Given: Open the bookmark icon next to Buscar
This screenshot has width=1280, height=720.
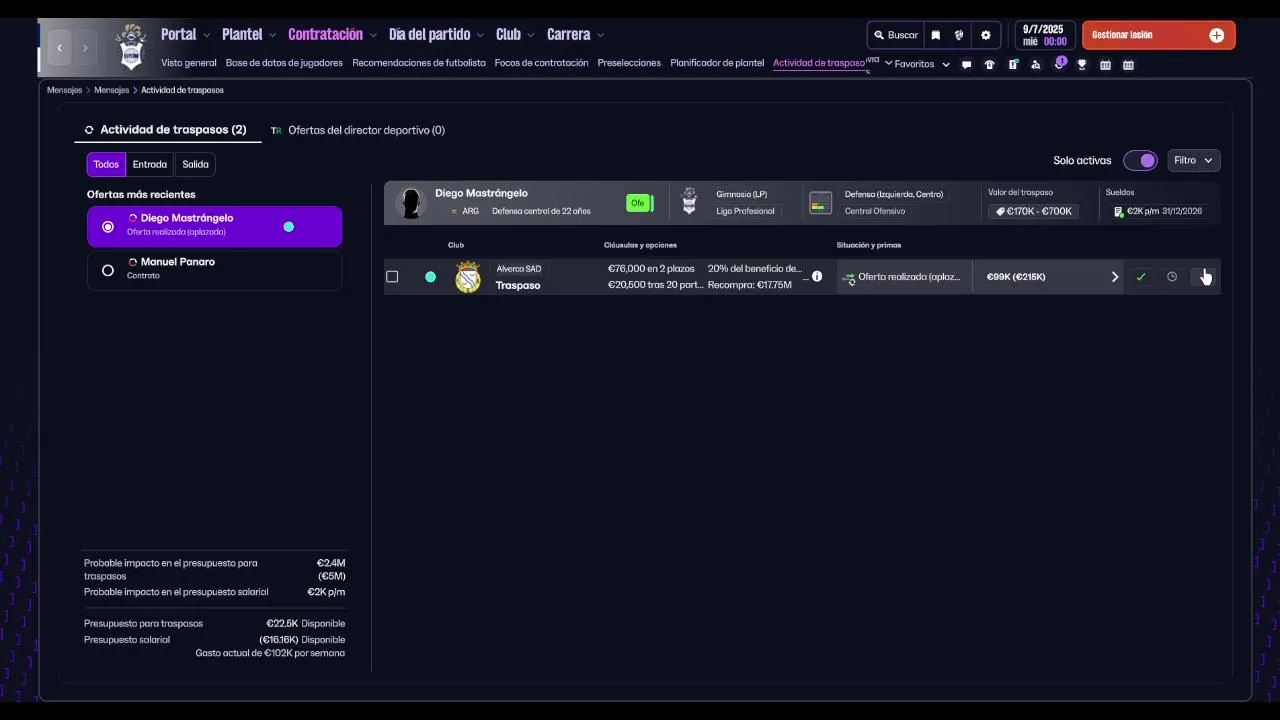Looking at the screenshot, I should [936, 35].
